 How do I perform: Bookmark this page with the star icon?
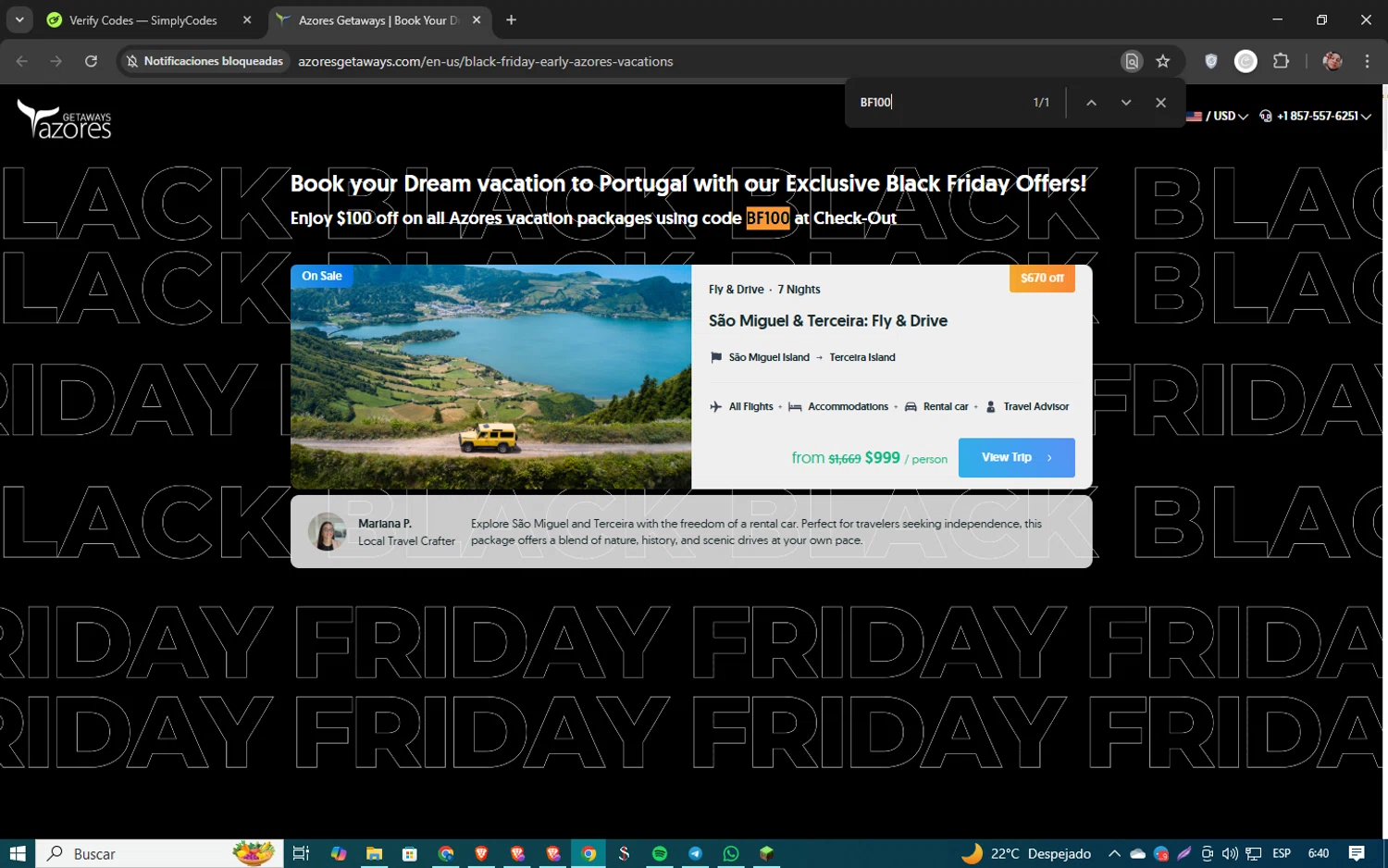coord(1163,61)
